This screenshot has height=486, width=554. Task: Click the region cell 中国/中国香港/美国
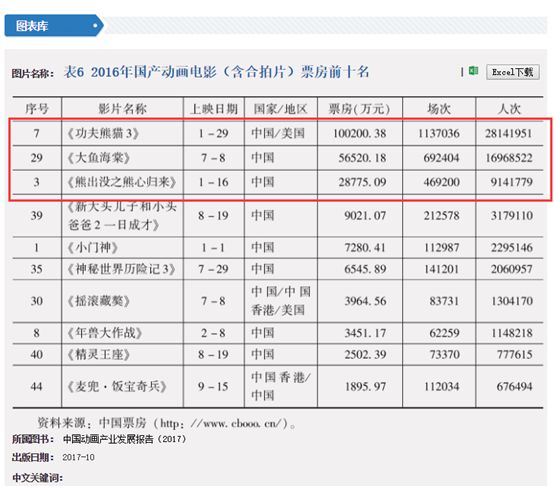(x=281, y=301)
